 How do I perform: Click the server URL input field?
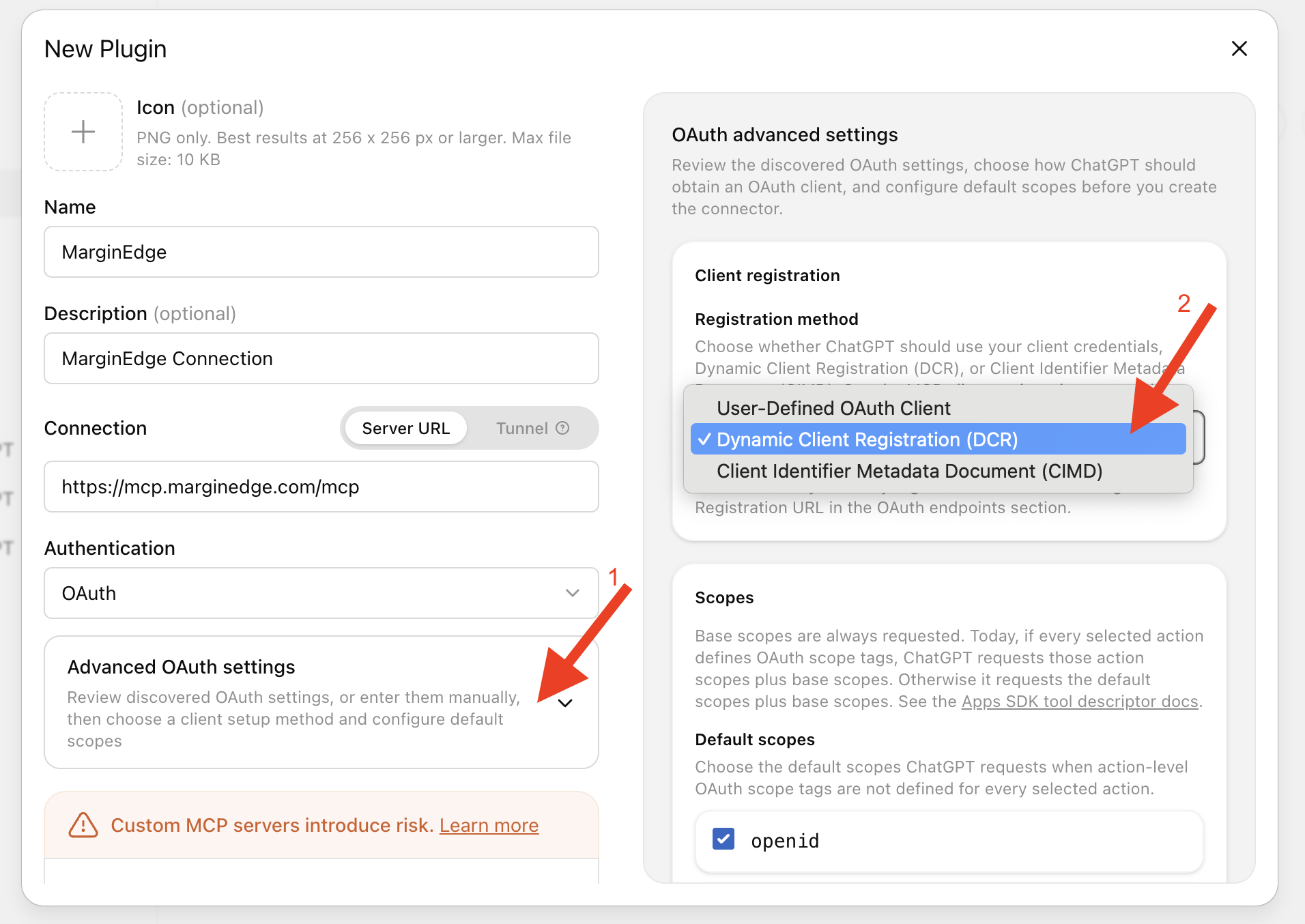(x=321, y=487)
